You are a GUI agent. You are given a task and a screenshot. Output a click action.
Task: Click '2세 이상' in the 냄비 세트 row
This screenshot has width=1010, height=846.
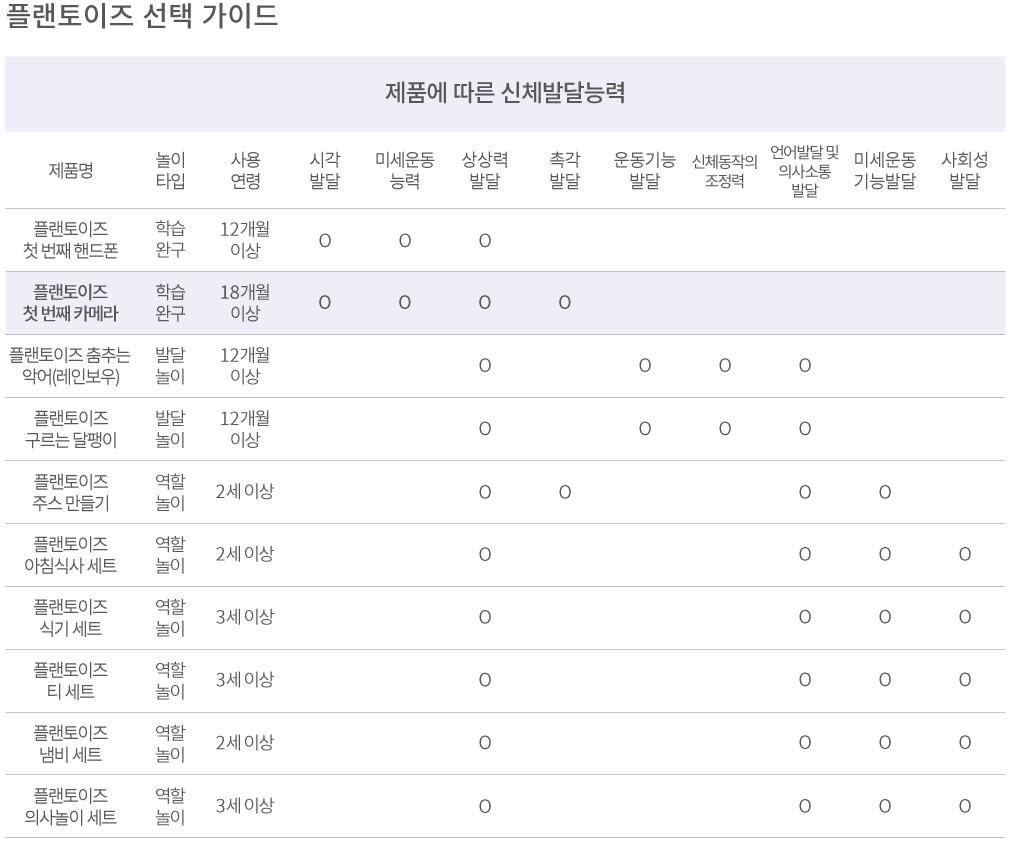tap(245, 743)
